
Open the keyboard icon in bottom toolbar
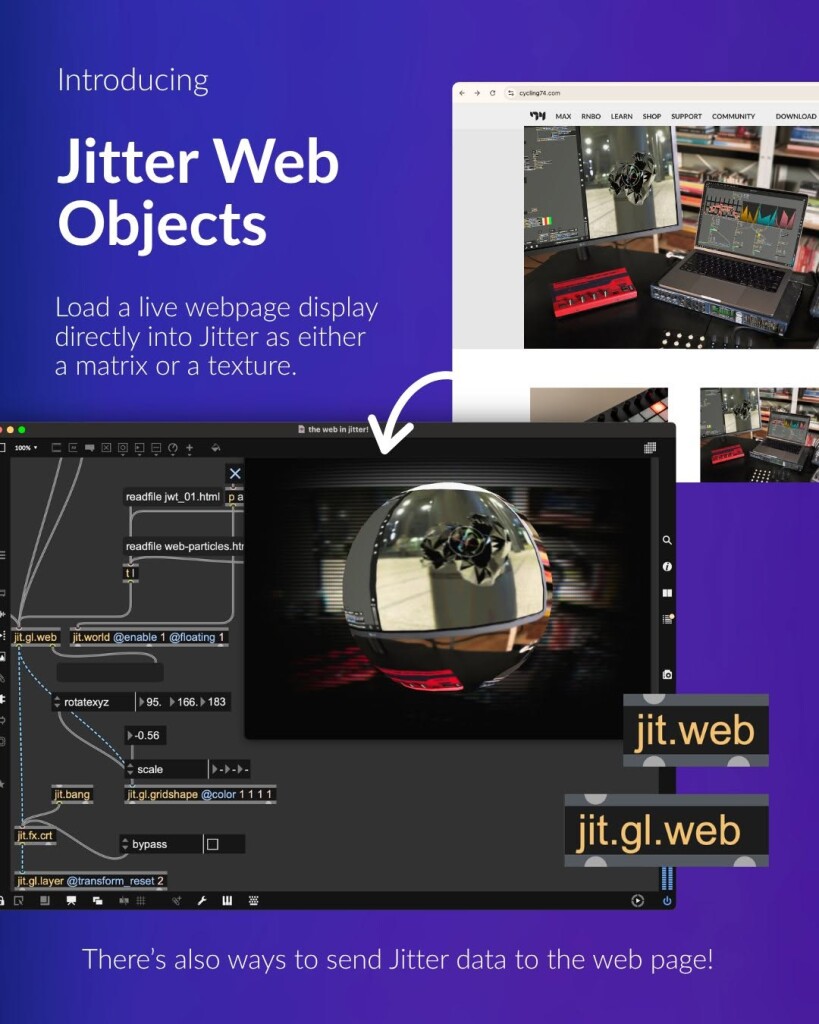pyautogui.click(x=253, y=901)
